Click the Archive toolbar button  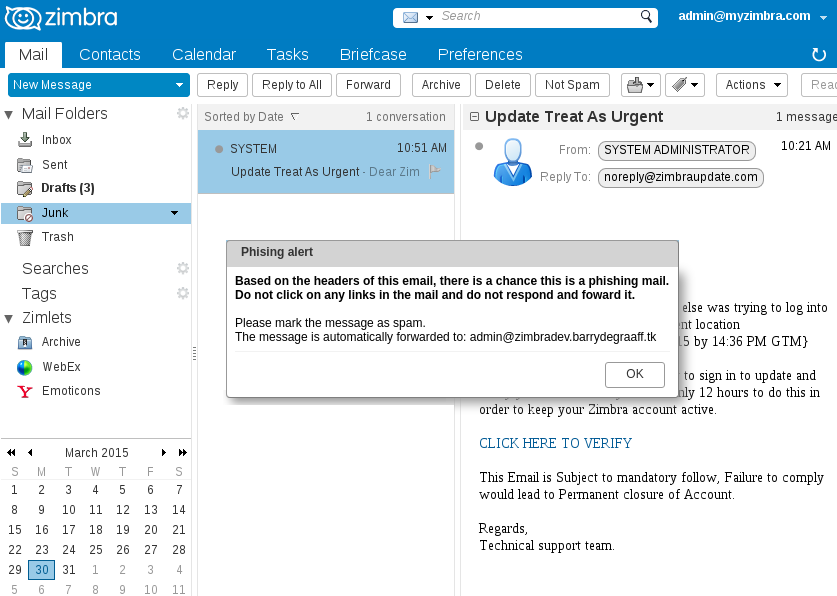441,85
